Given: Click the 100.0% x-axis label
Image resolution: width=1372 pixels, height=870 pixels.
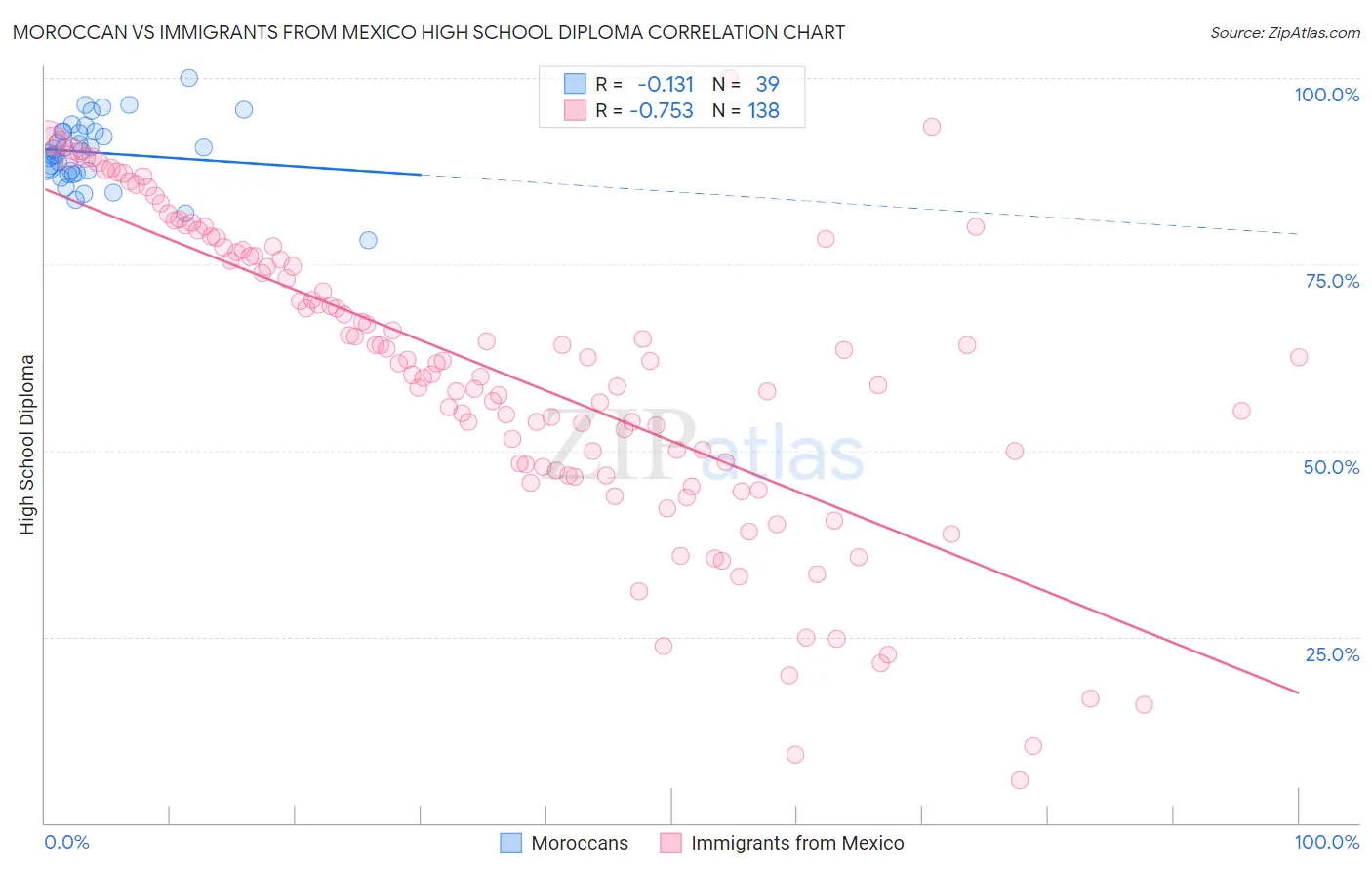Looking at the screenshot, I should coord(1327,842).
